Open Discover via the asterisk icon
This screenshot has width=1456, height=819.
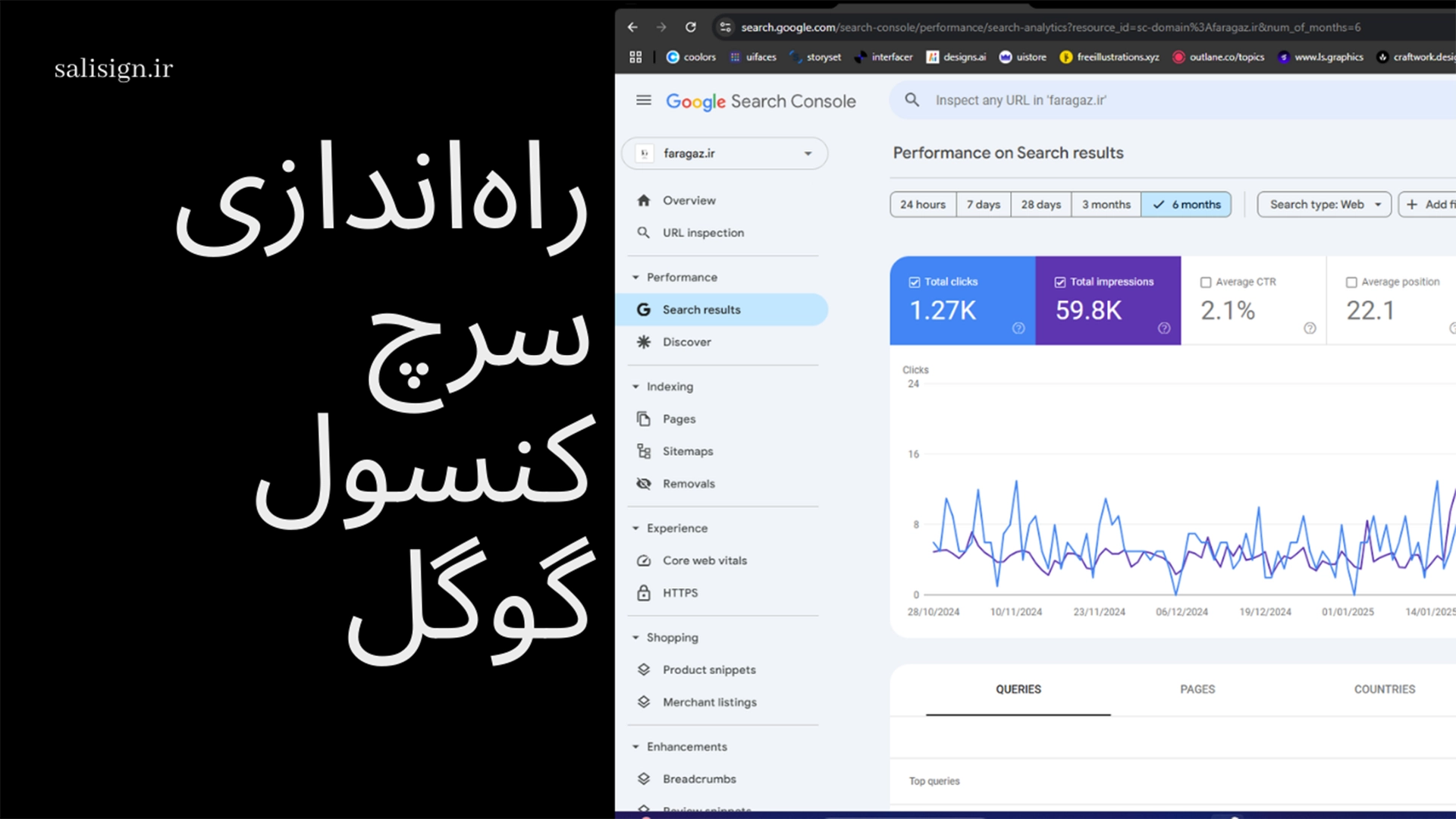644,342
